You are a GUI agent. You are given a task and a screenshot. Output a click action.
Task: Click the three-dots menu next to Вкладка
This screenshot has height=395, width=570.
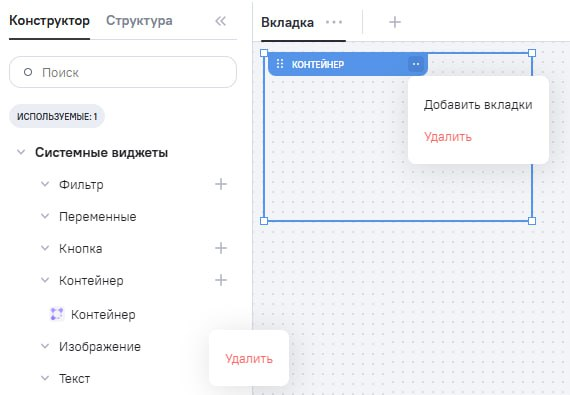(x=334, y=22)
